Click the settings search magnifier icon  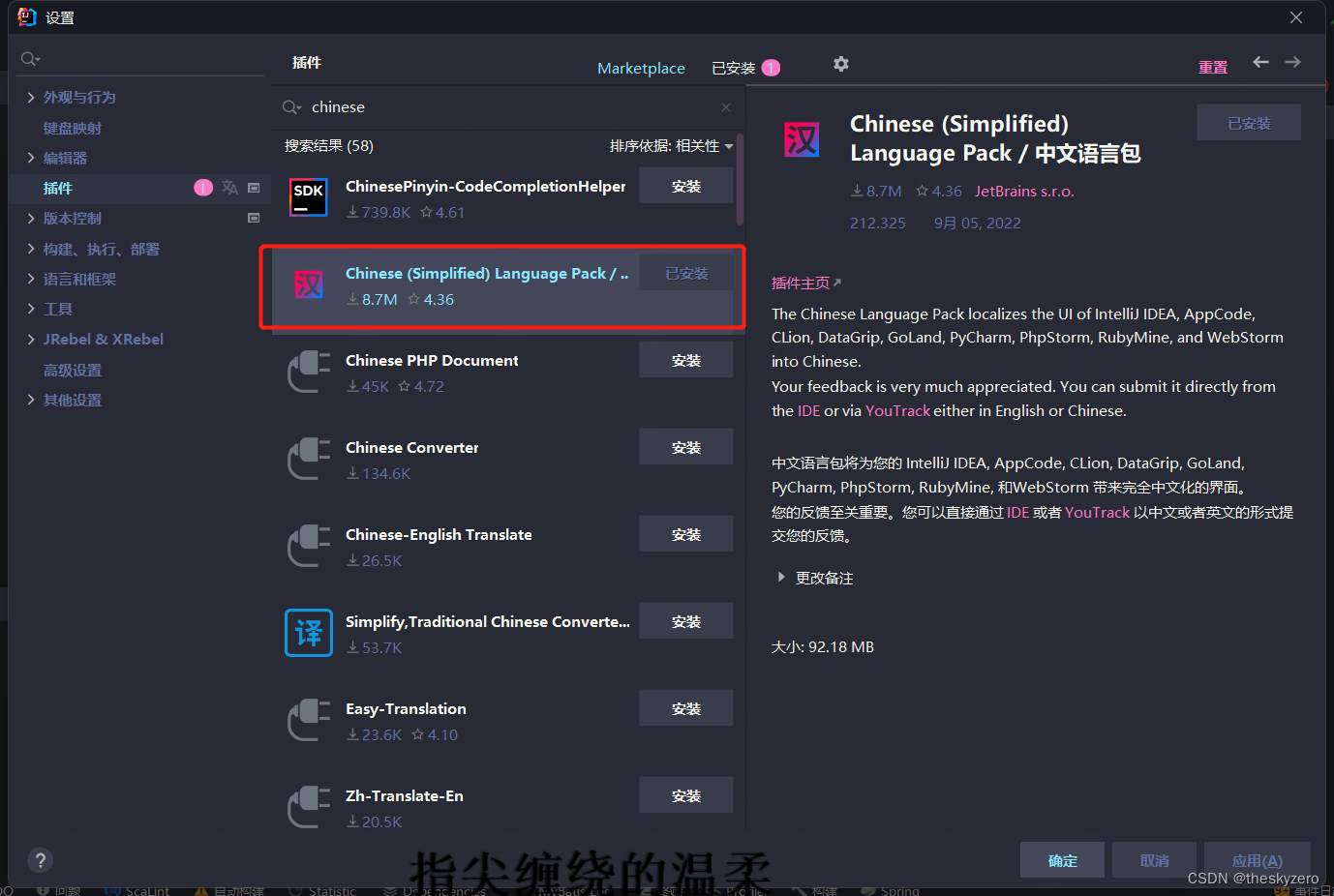pyautogui.click(x=30, y=59)
